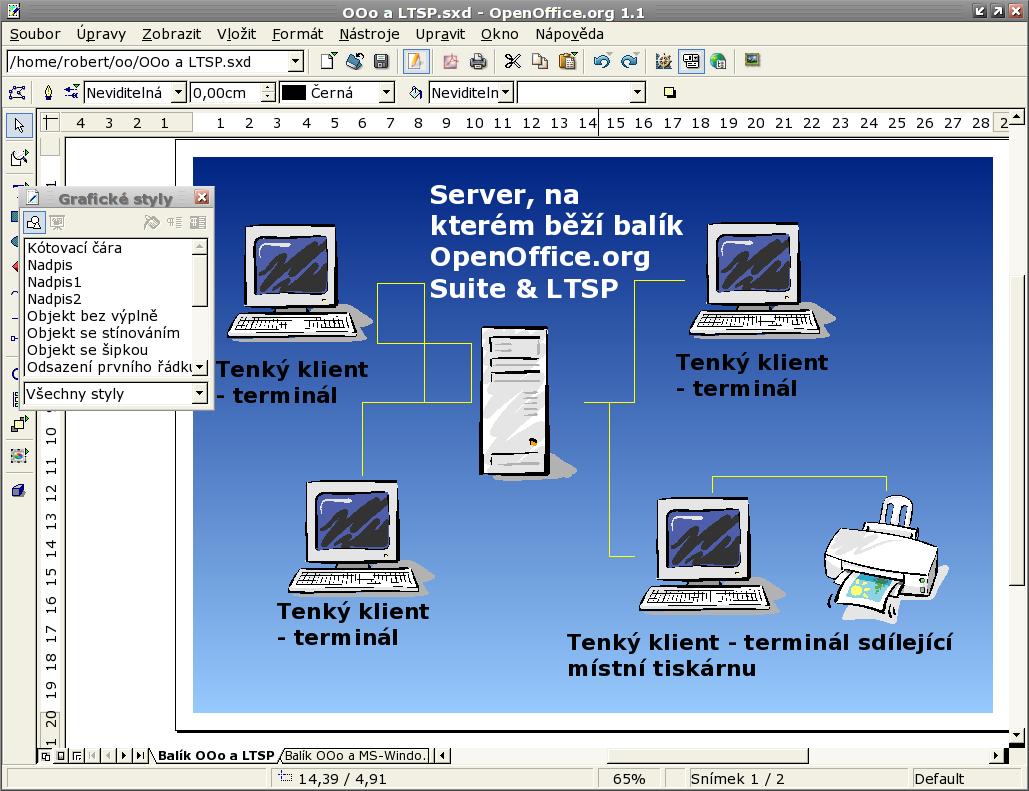Click the 3D controller cube icon
Image resolution: width=1029 pixels, height=791 pixels.
click(x=19, y=490)
